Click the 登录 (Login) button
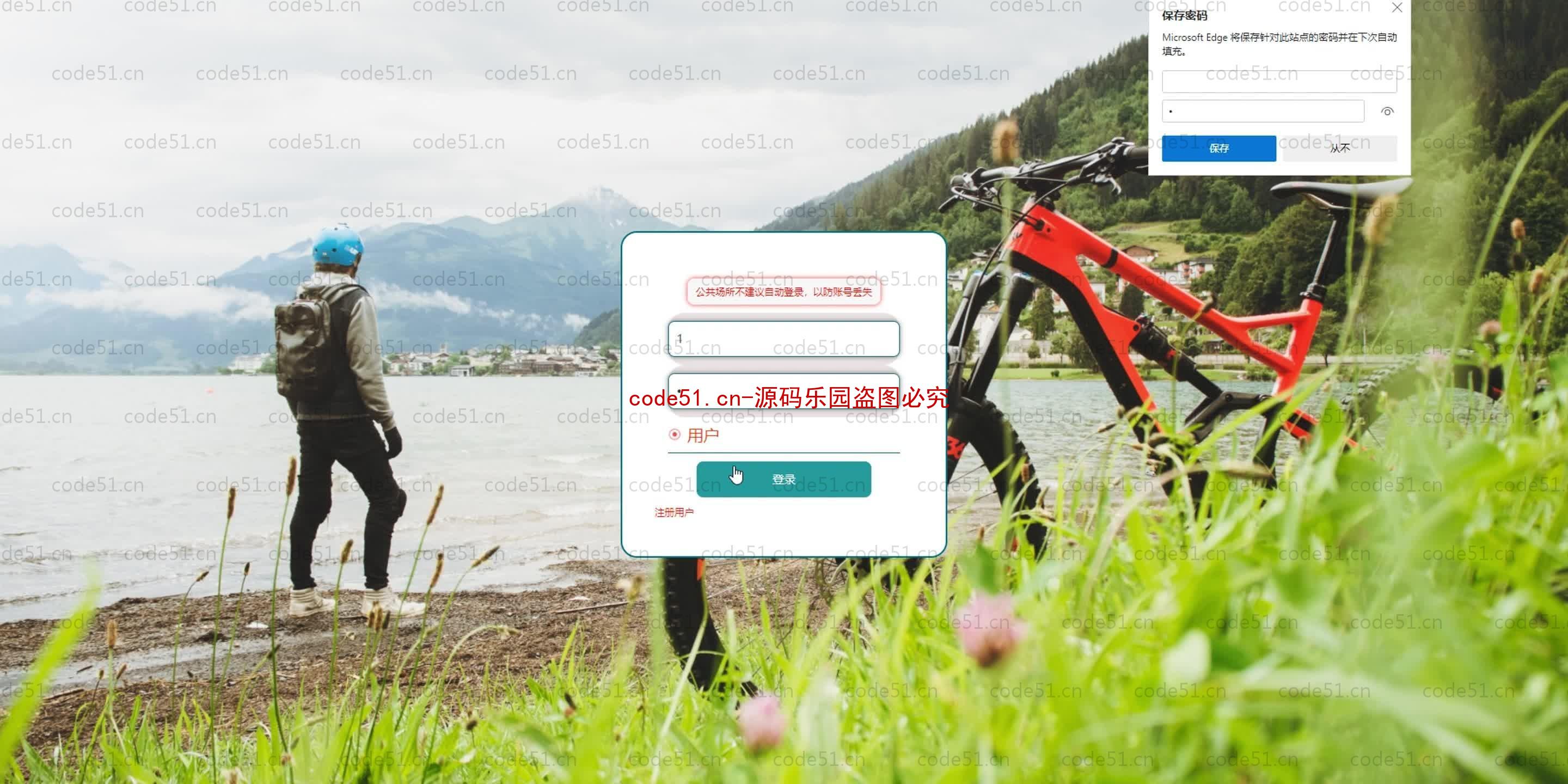 coord(783,479)
